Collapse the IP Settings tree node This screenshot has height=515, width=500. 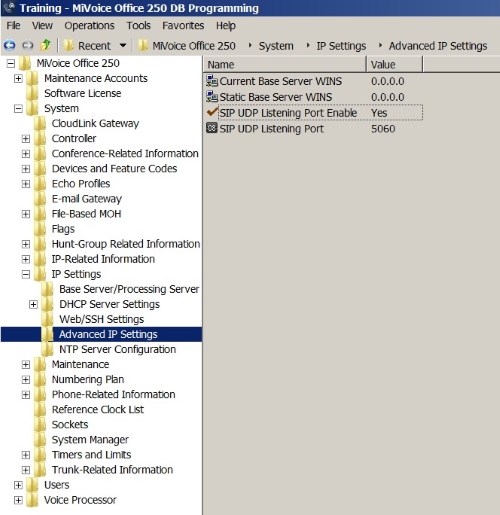[x=26, y=274]
